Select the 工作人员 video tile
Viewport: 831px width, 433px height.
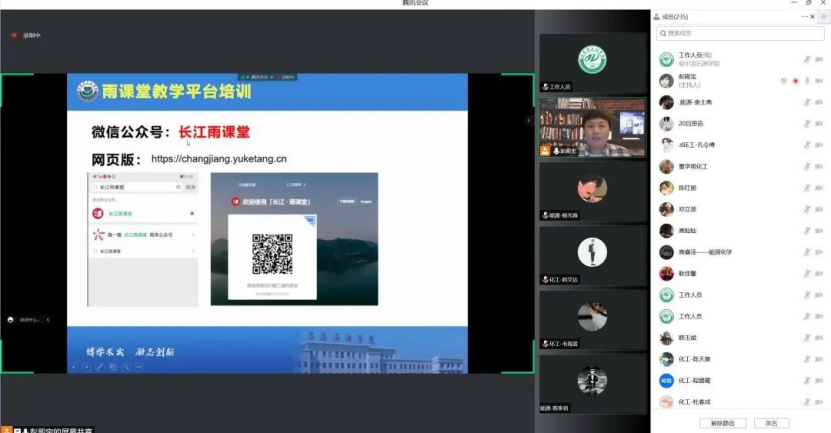click(x=593, y=63)
